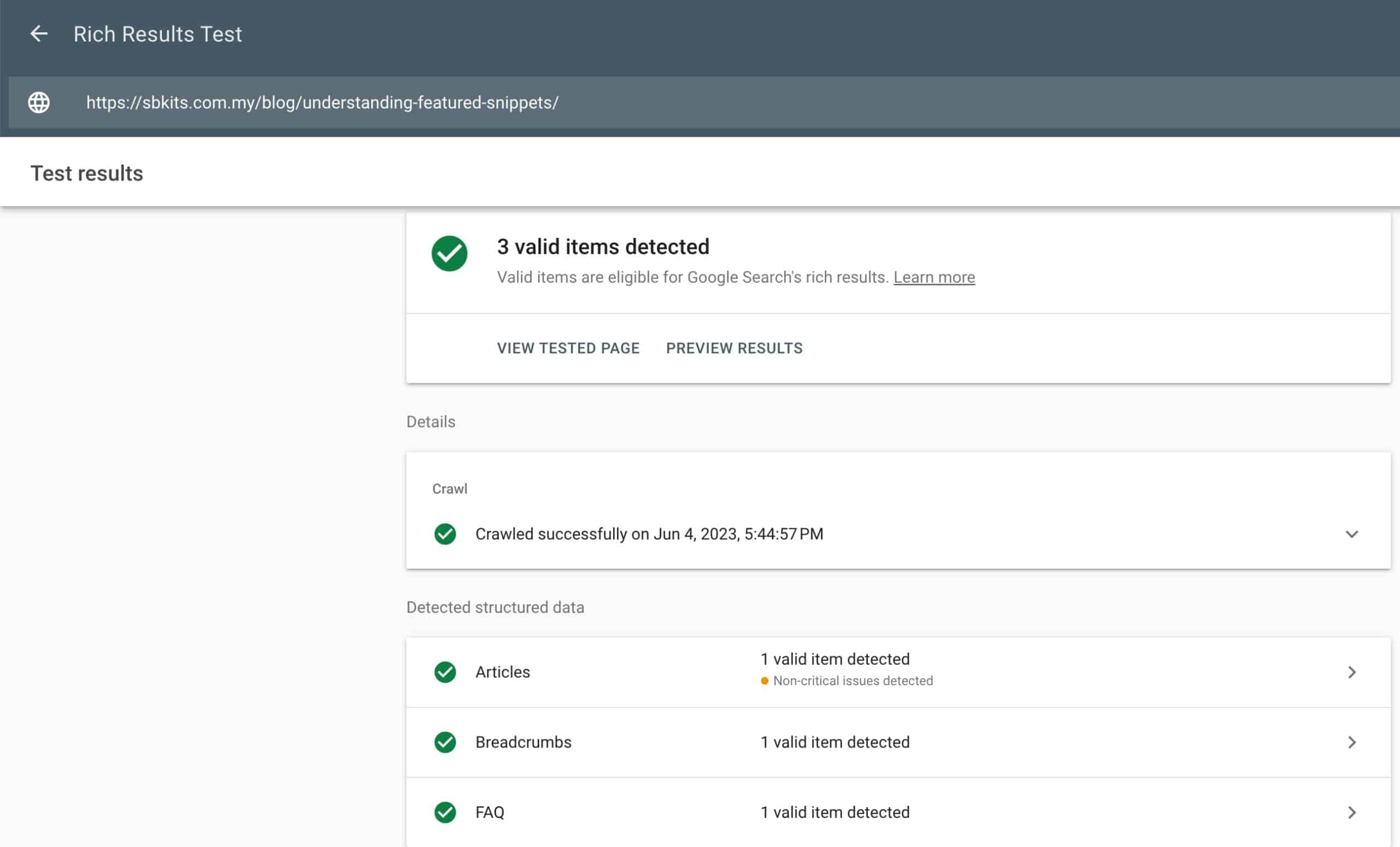Click the Rich Results Test title

point(157,34)
